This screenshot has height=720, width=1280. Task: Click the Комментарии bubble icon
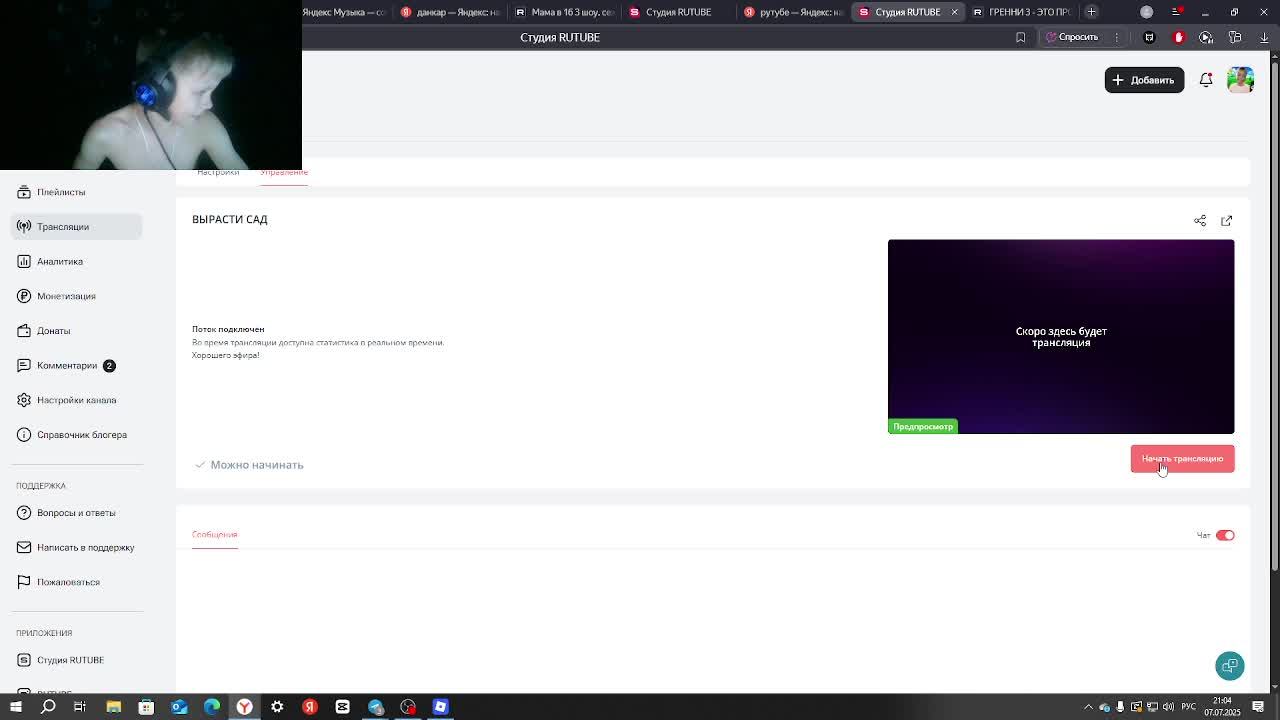(x=24, y=365)
